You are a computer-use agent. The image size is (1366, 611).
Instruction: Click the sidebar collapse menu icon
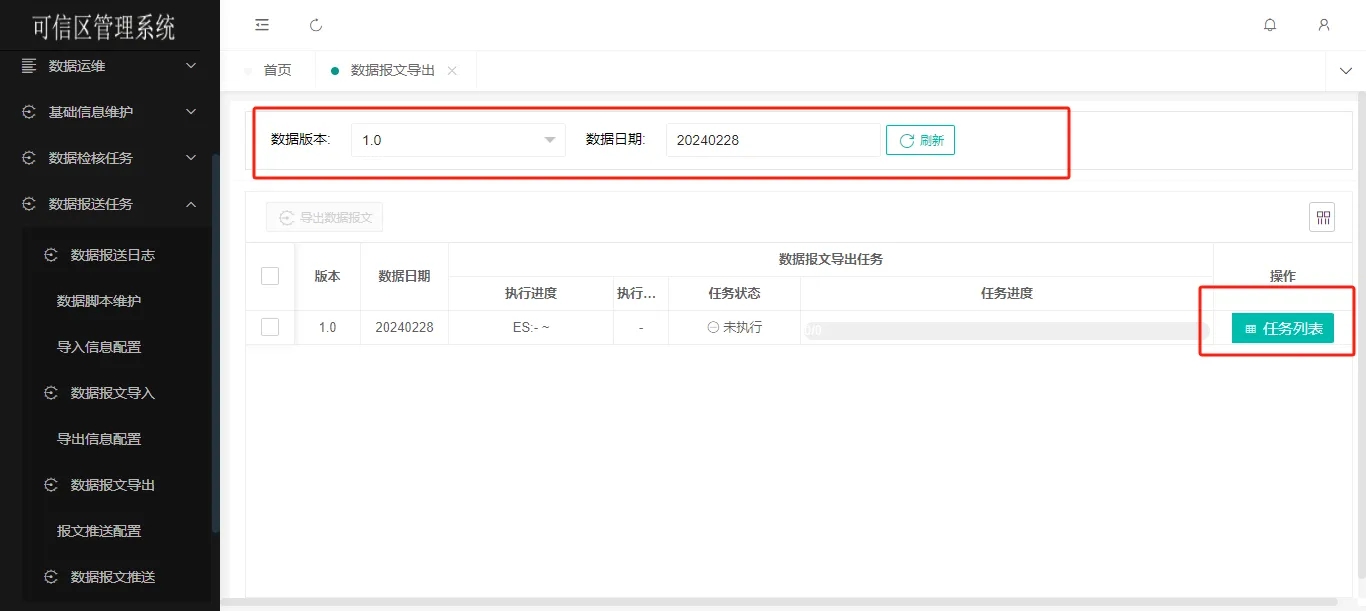tap(262, 25)
